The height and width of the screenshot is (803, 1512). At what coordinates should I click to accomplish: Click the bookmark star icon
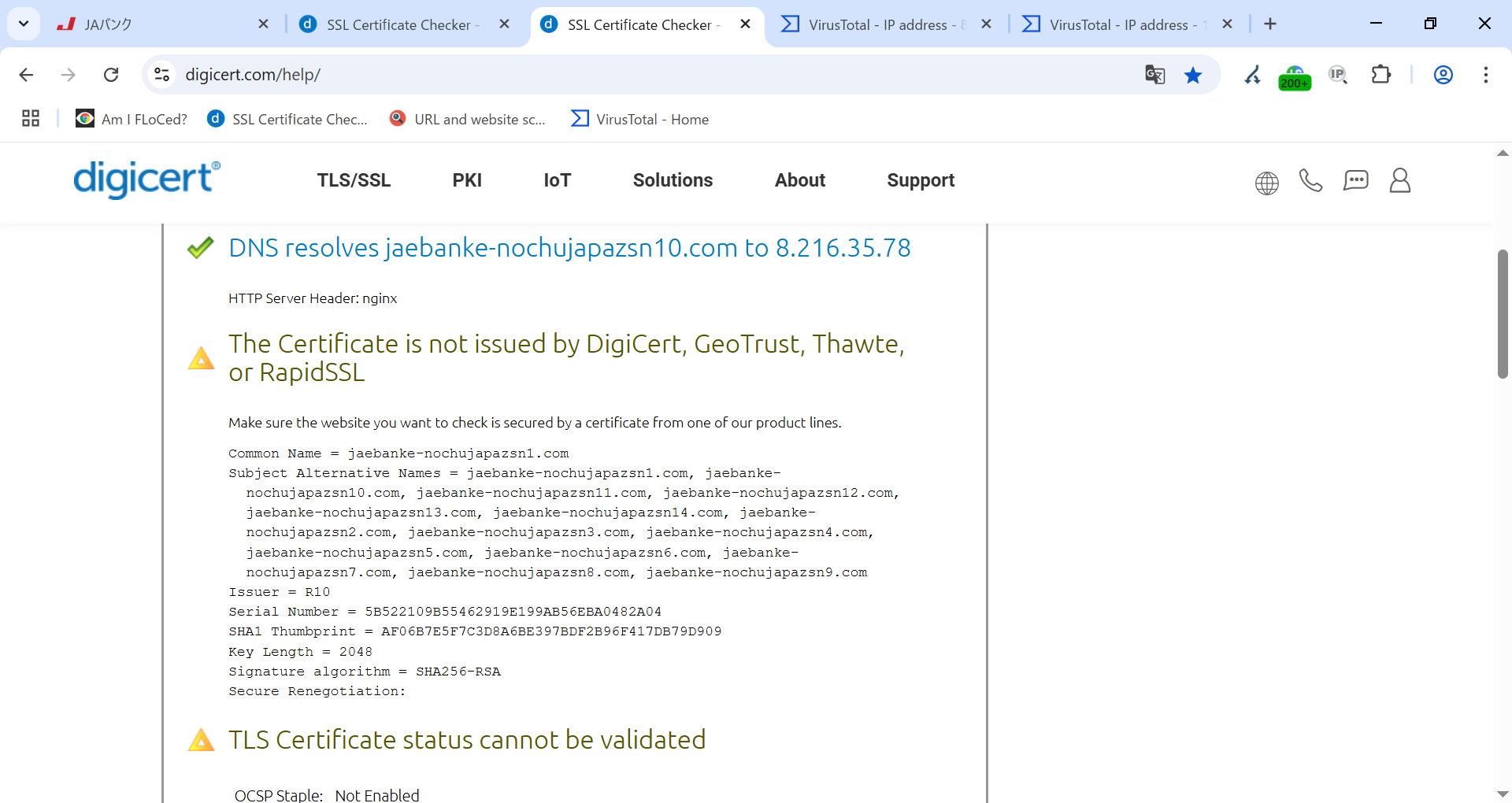click(x=1193, y=75)
